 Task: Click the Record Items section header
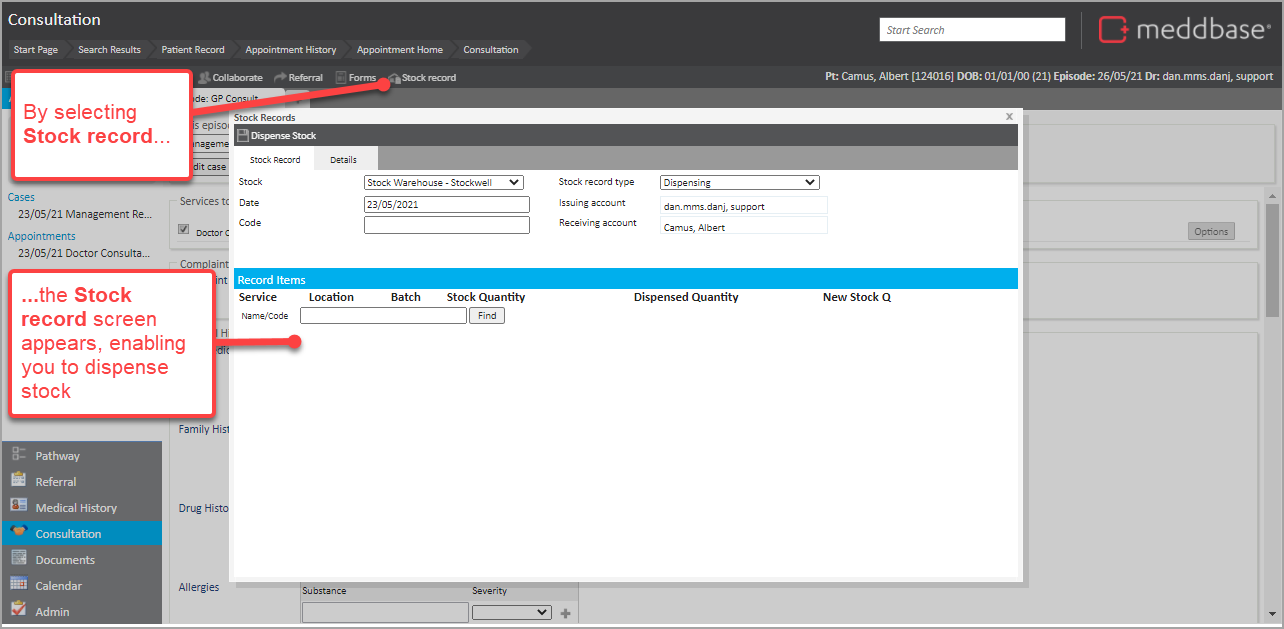pos(626,279)
